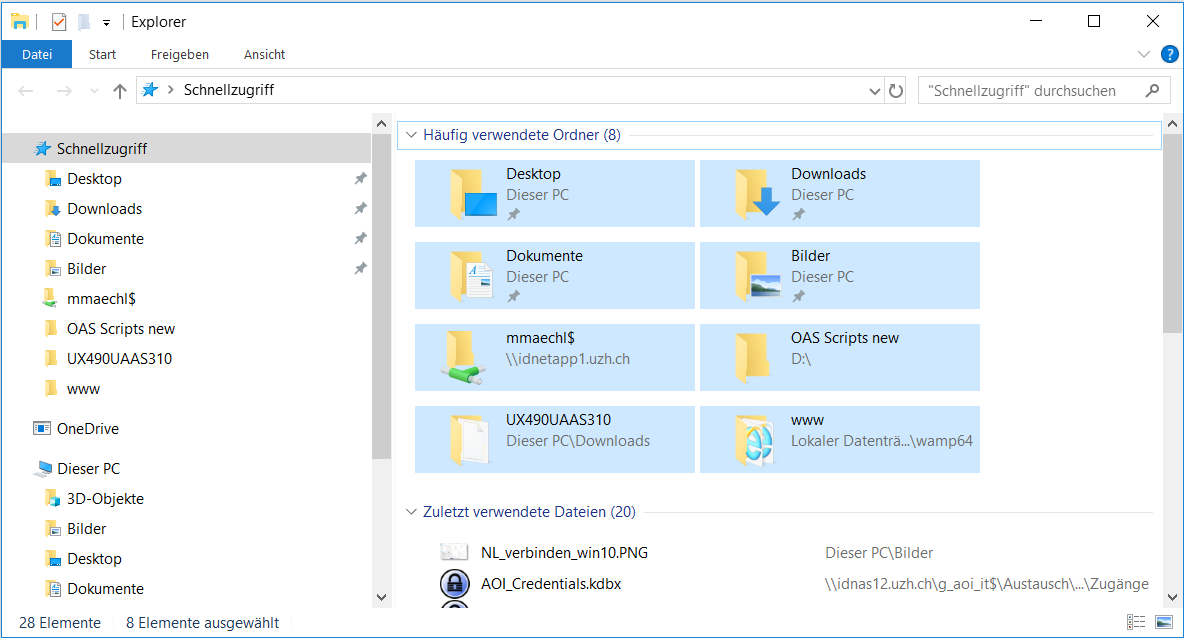This screenshot has width=1184, height=638.
Task: Switch to the Ansicht tab
Action: [264, 54]
